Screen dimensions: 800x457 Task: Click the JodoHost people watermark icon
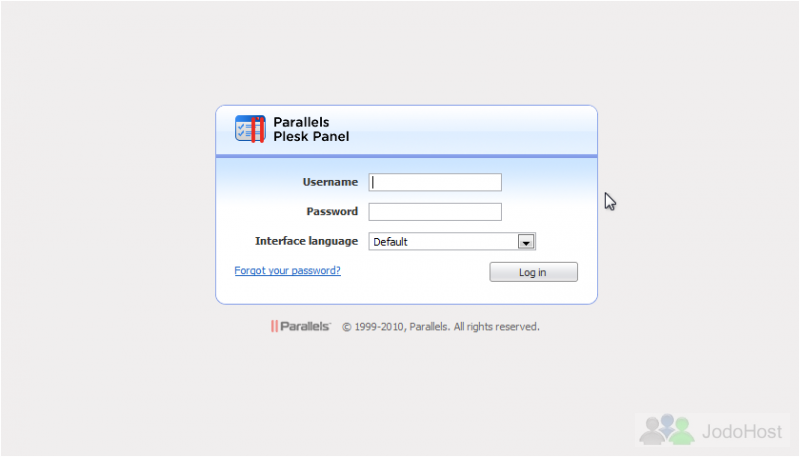667,430
